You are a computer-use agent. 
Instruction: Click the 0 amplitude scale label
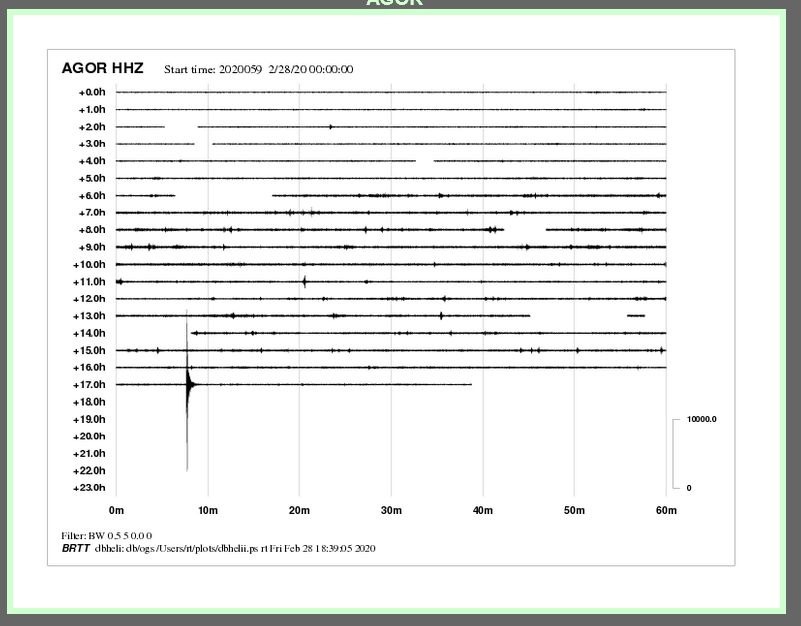click(688, 488)
